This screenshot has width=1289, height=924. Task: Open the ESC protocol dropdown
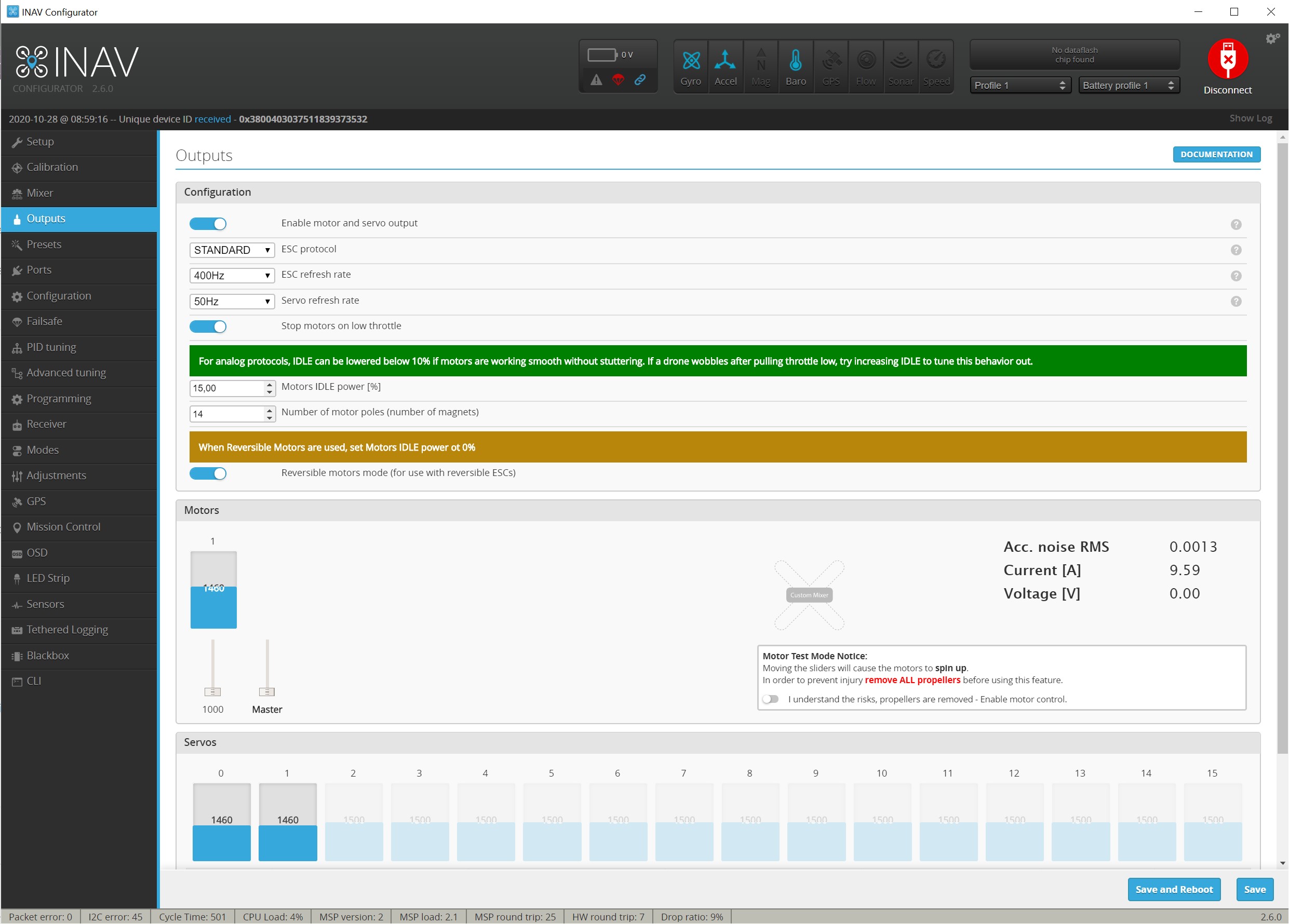coord(231,250)
